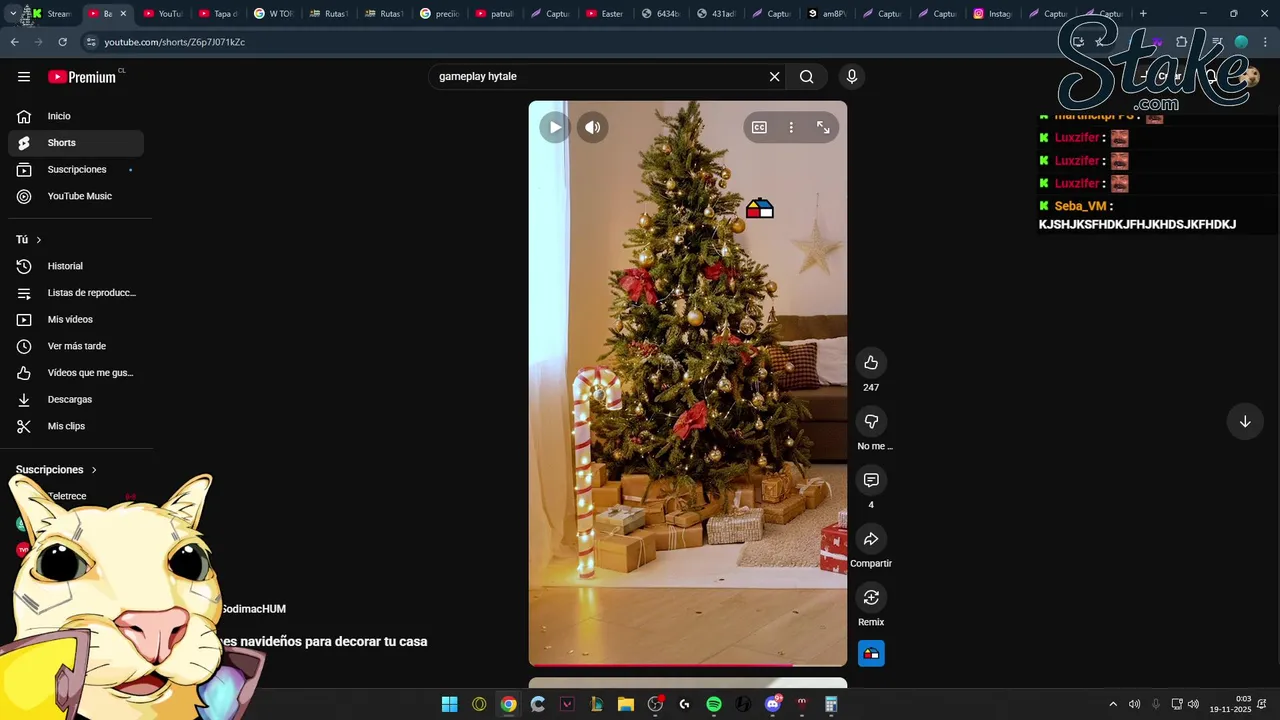Open the short's three-dot options menu
This screenshot has height=720, width=1280.
(x=791, y=127)
